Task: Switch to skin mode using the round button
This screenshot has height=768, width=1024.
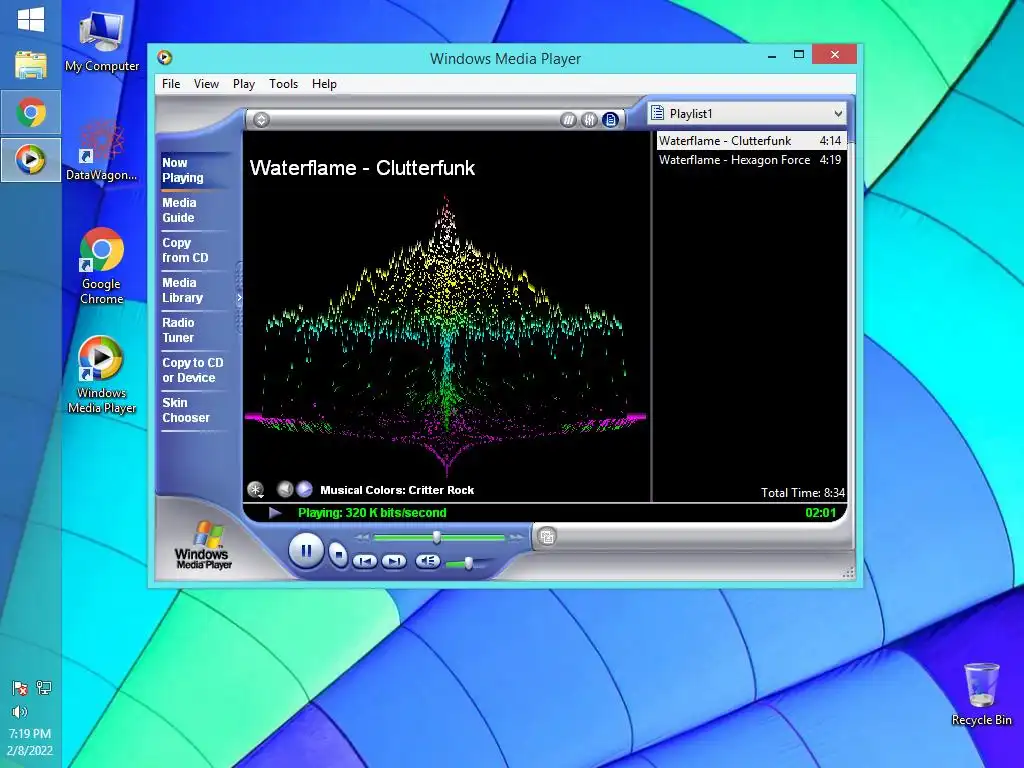Action: click(x=547, y=537)
